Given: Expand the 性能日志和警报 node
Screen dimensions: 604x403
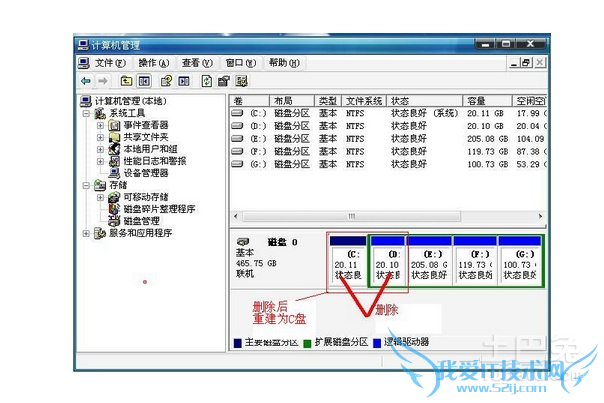Looking at the screenshot, I should tap(100, 161).
